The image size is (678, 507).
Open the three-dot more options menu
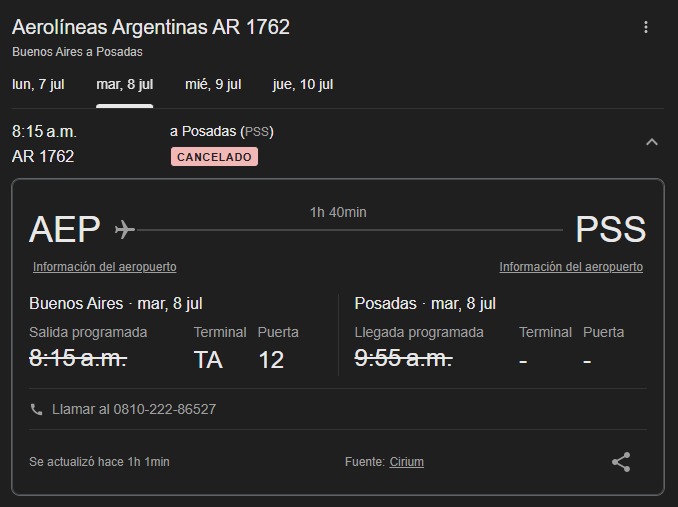click(646, 27)
